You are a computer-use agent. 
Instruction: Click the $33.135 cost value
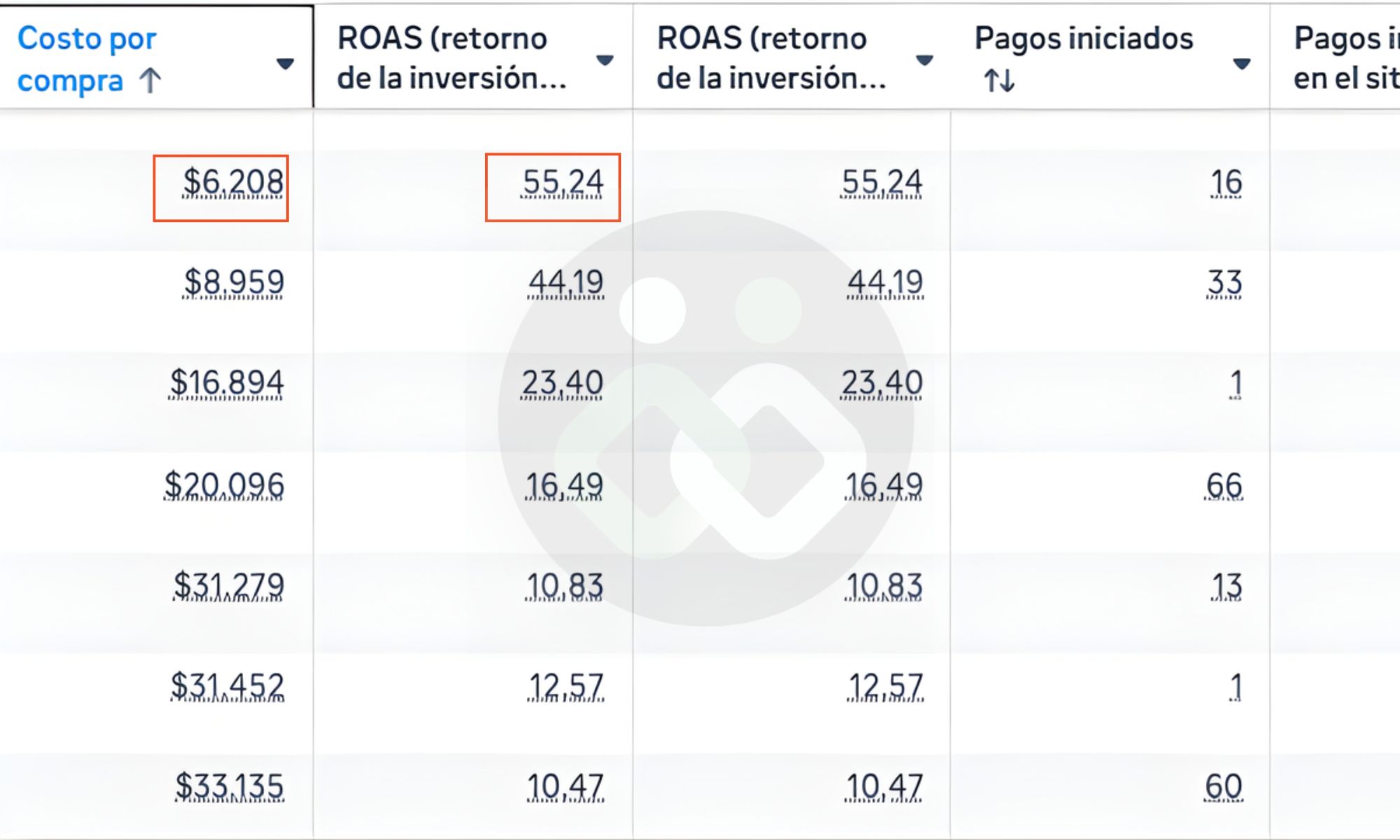pyautogui.click(x=230, y=786)
